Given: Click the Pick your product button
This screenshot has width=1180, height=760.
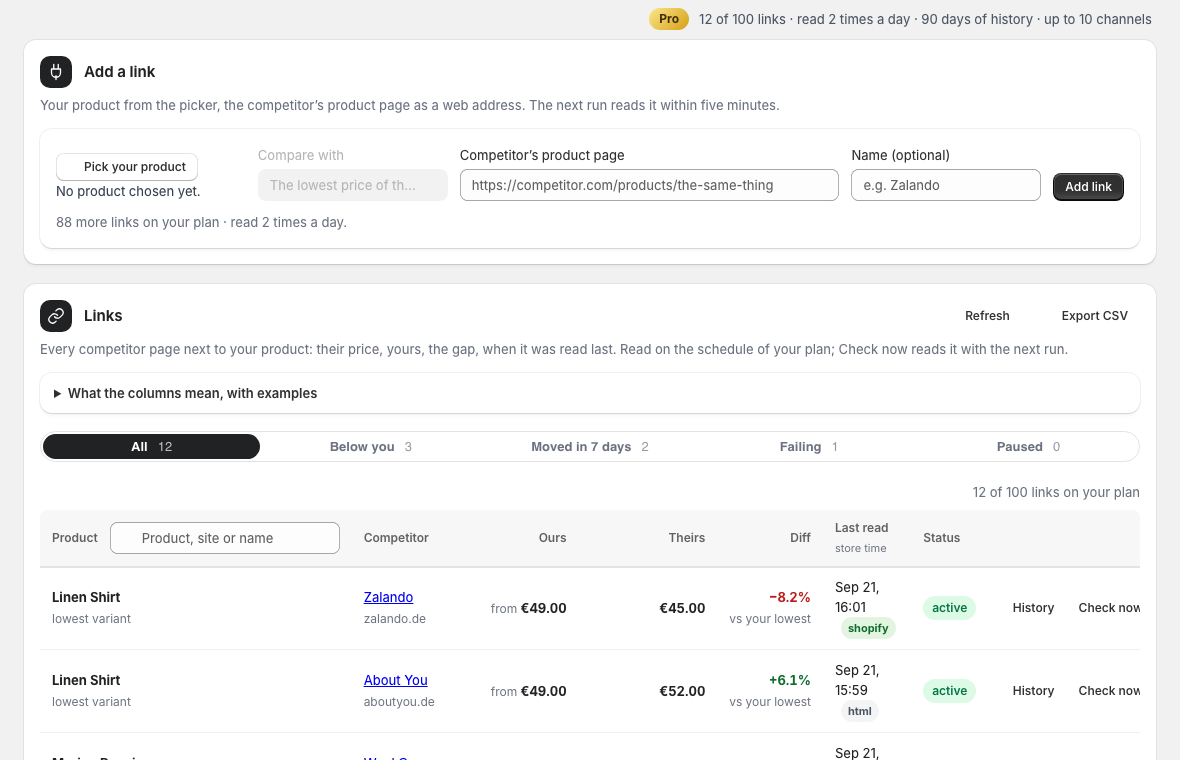Looking at the screenshot, I should tap(127, 167).
